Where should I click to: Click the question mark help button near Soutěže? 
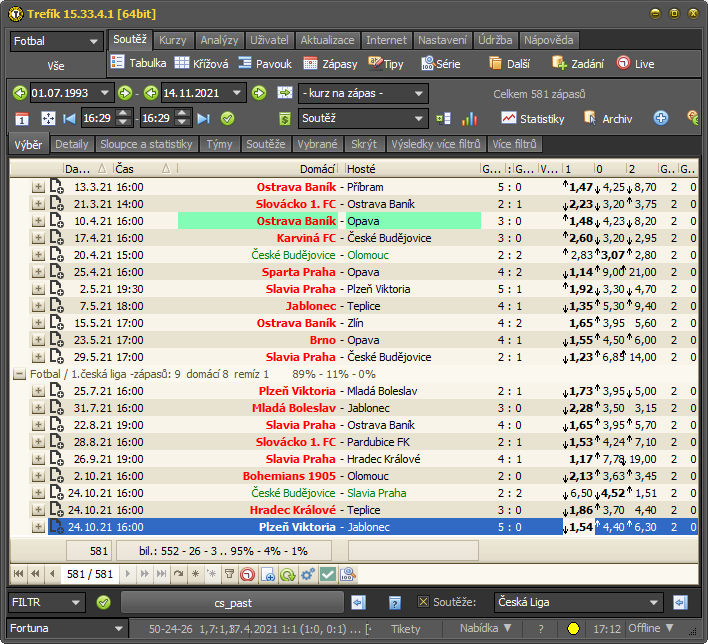[394, 602]
